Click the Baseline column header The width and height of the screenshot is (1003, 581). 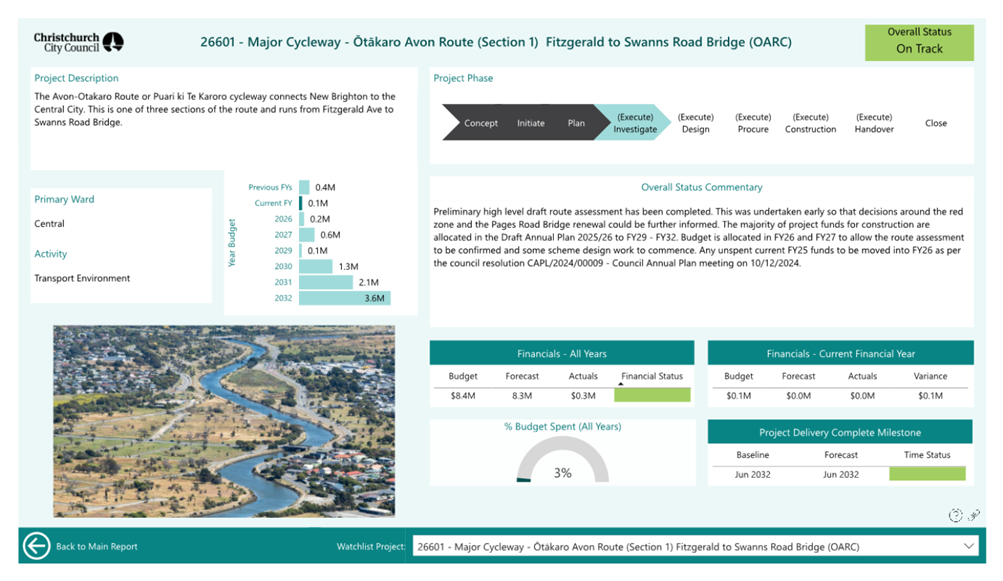click(x=752, y=454)
